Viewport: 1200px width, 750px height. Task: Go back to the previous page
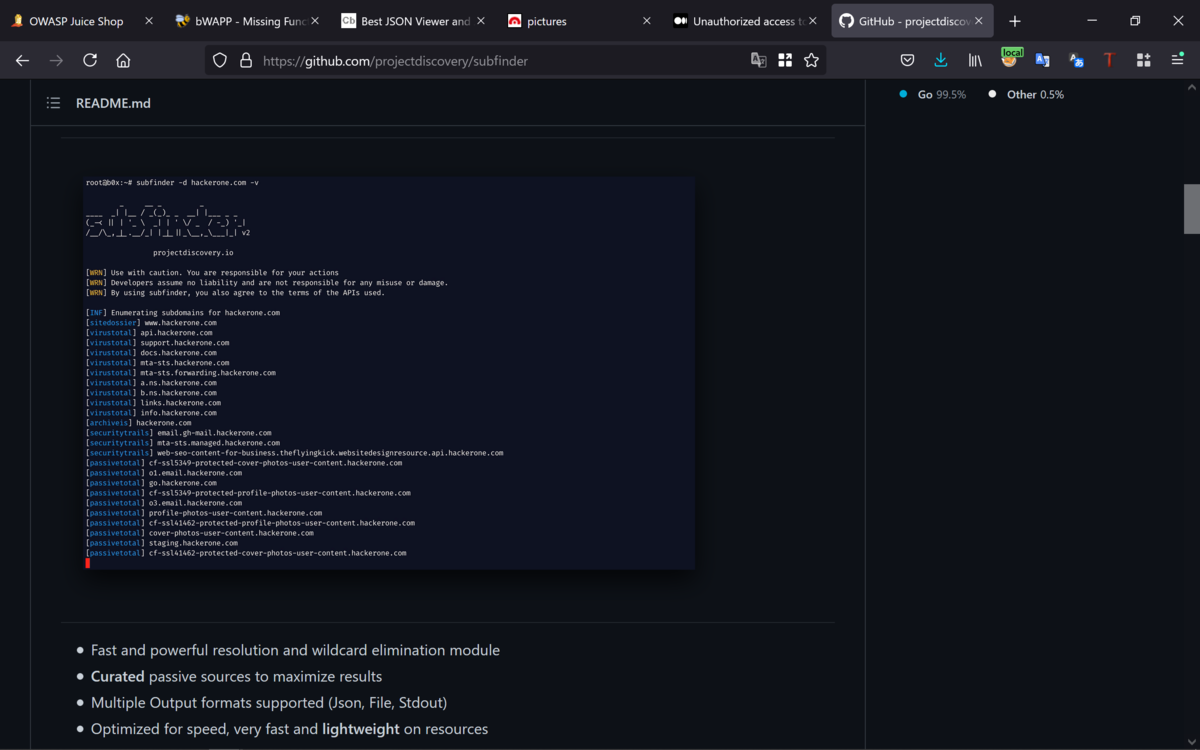[22, 60]
